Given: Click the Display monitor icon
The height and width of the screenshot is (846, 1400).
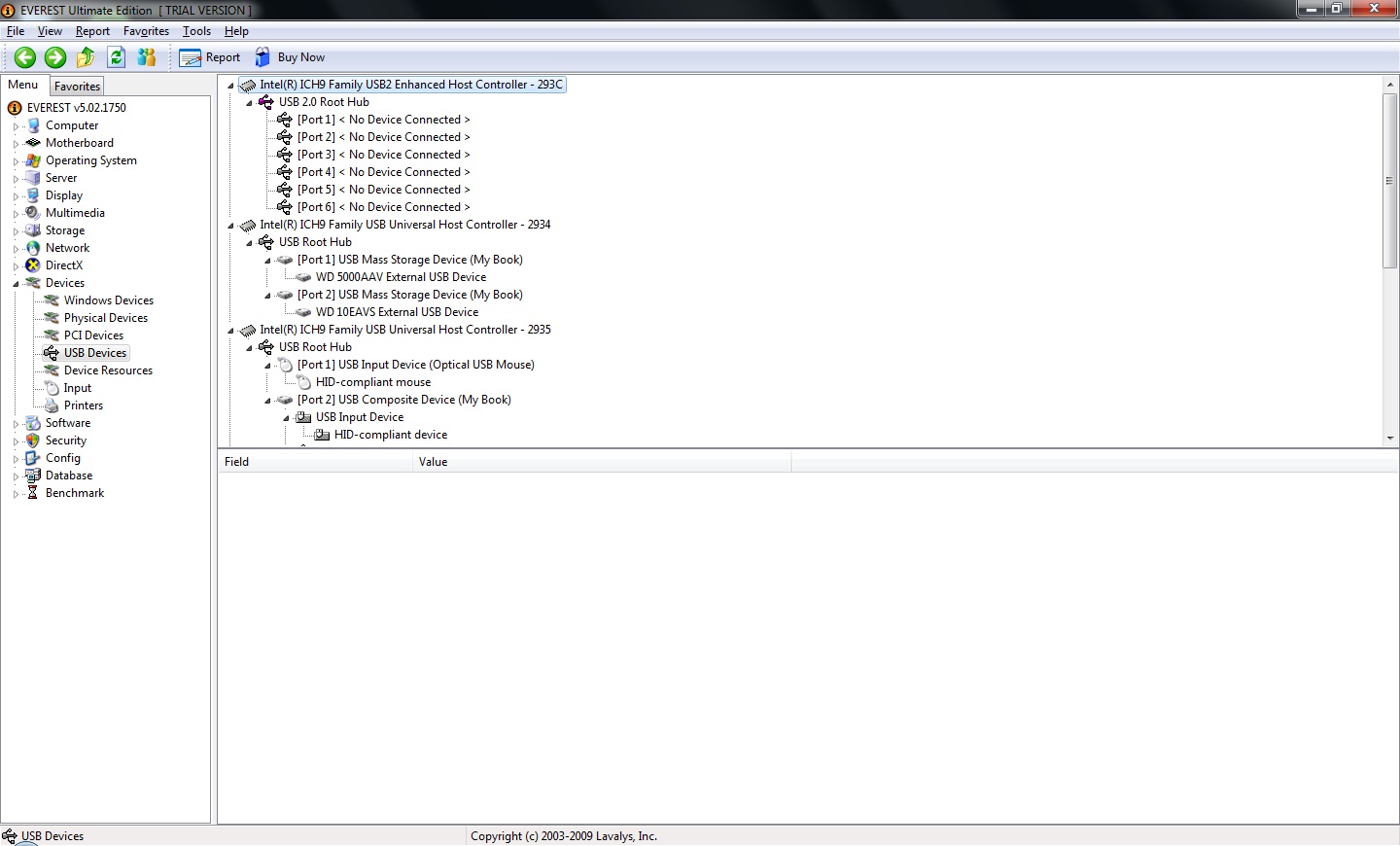Looking at the screenshot, I should (x=33, y=195).
